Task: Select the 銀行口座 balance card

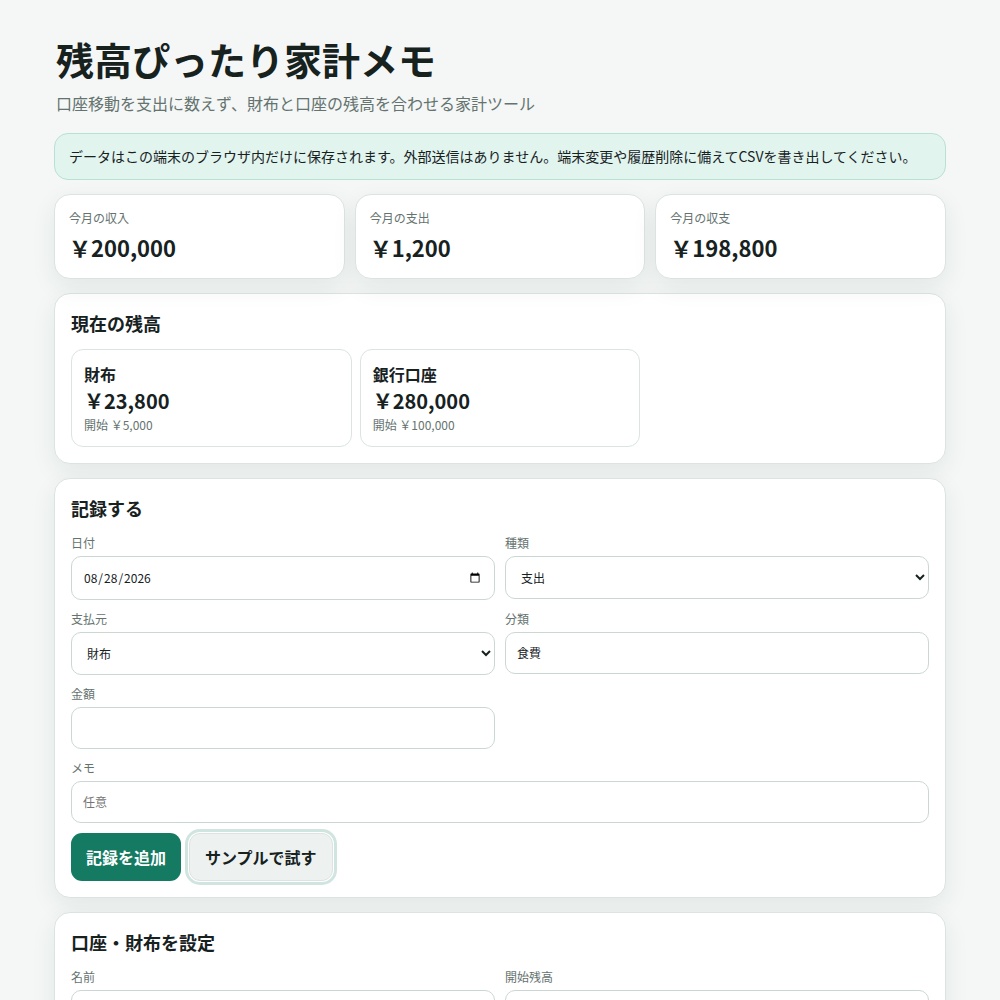Action: (x=499, y=398)
